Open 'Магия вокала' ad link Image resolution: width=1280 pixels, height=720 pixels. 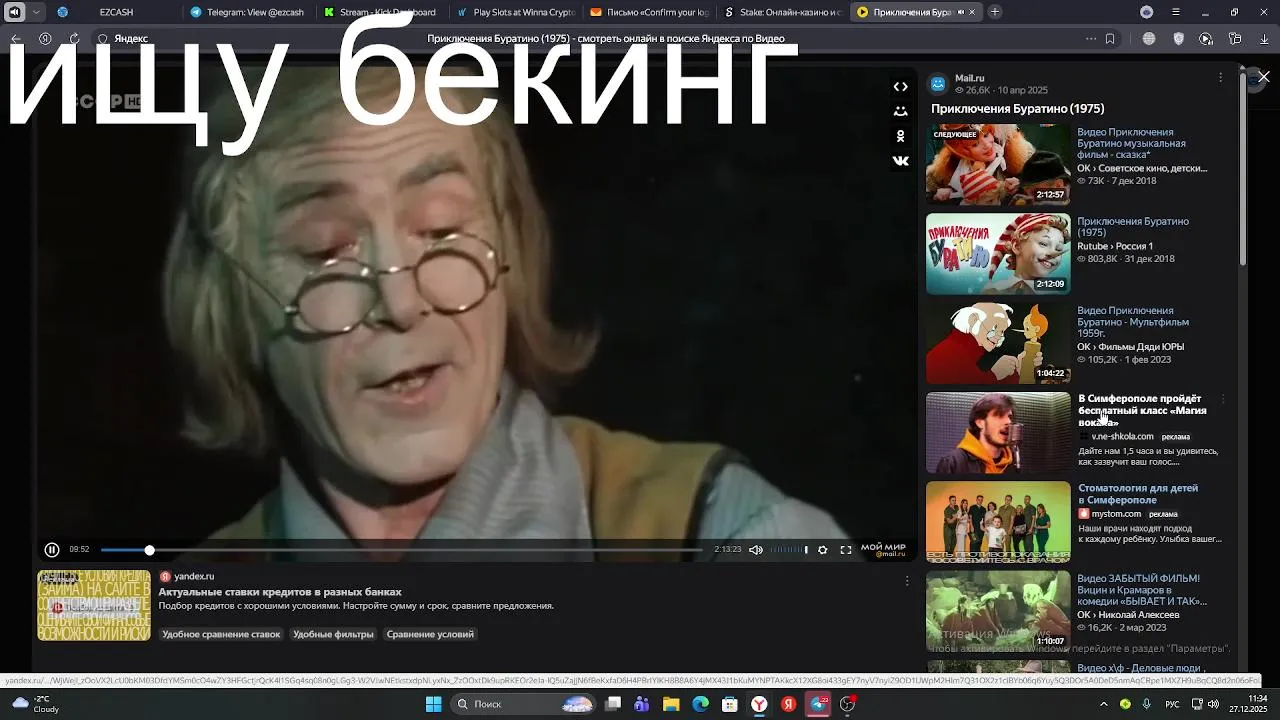[x=1142, y=410]
